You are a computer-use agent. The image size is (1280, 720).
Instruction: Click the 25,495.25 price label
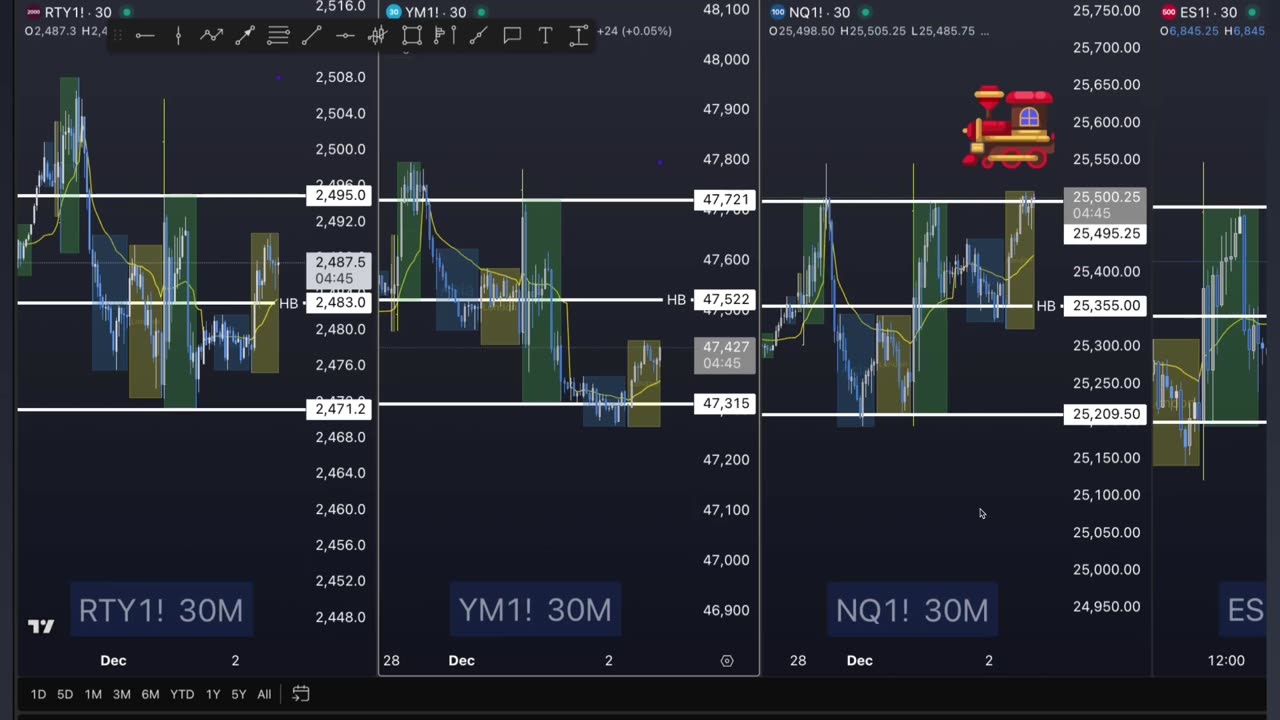pyautogui.click(x=1105, y=234)
